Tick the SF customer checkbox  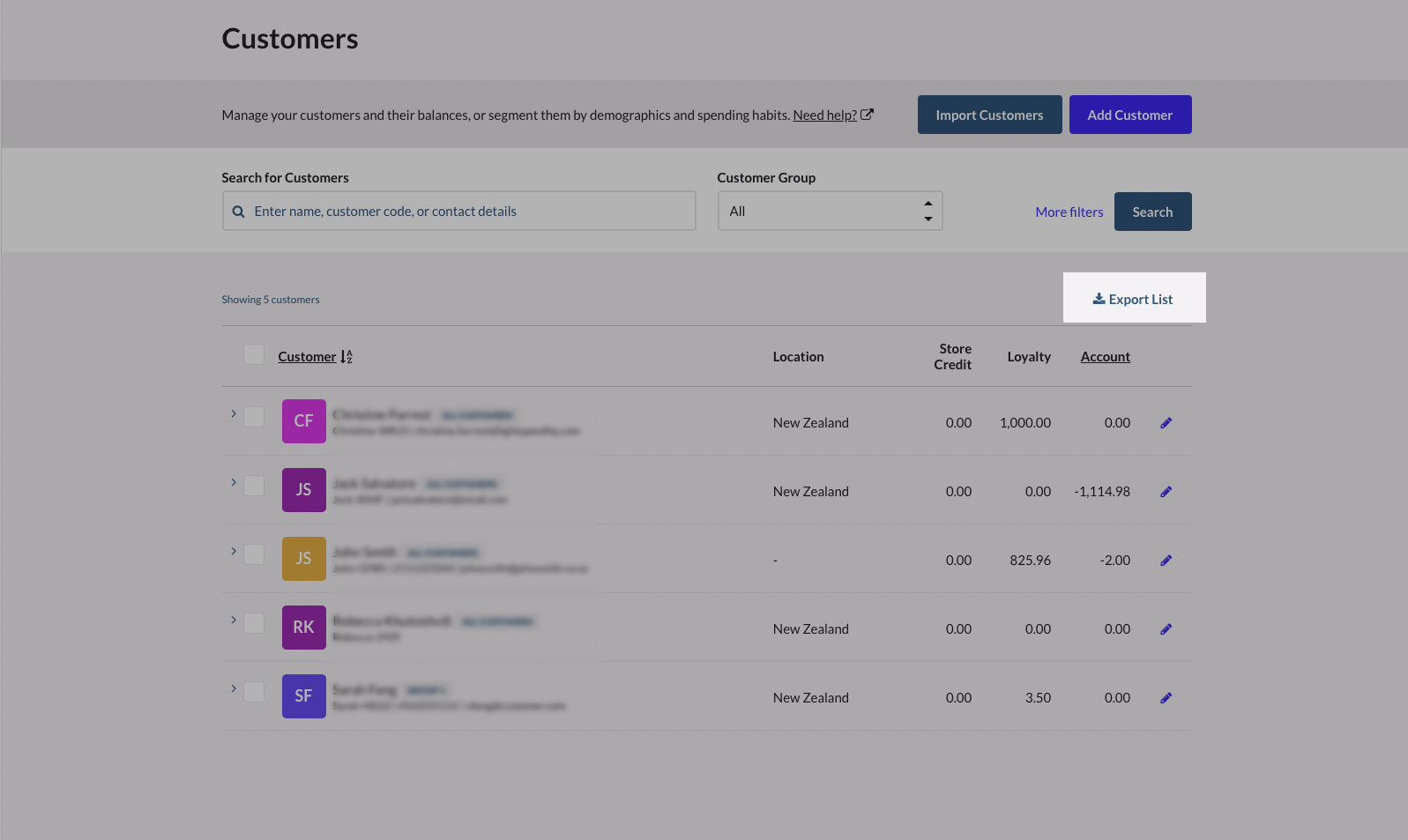[254, 692]
